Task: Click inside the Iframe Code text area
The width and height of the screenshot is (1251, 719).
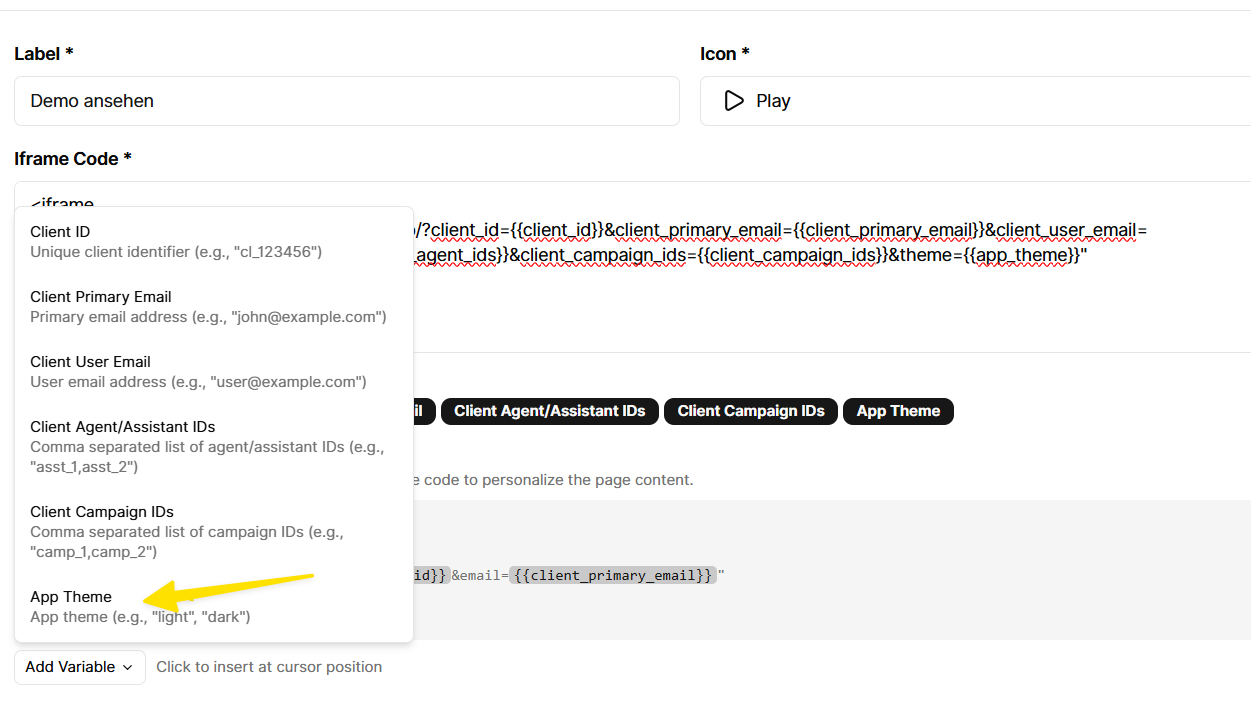Action: coord(700,300)
